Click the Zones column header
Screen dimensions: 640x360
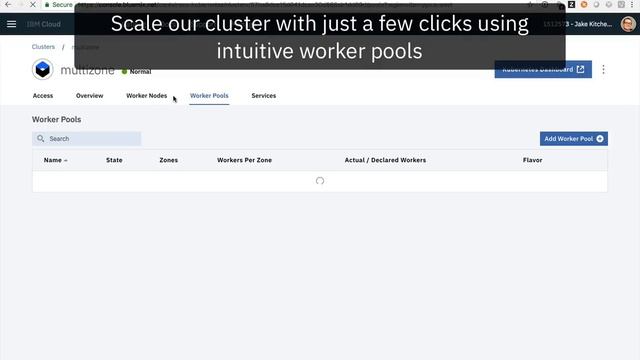[x=169, y=160]
